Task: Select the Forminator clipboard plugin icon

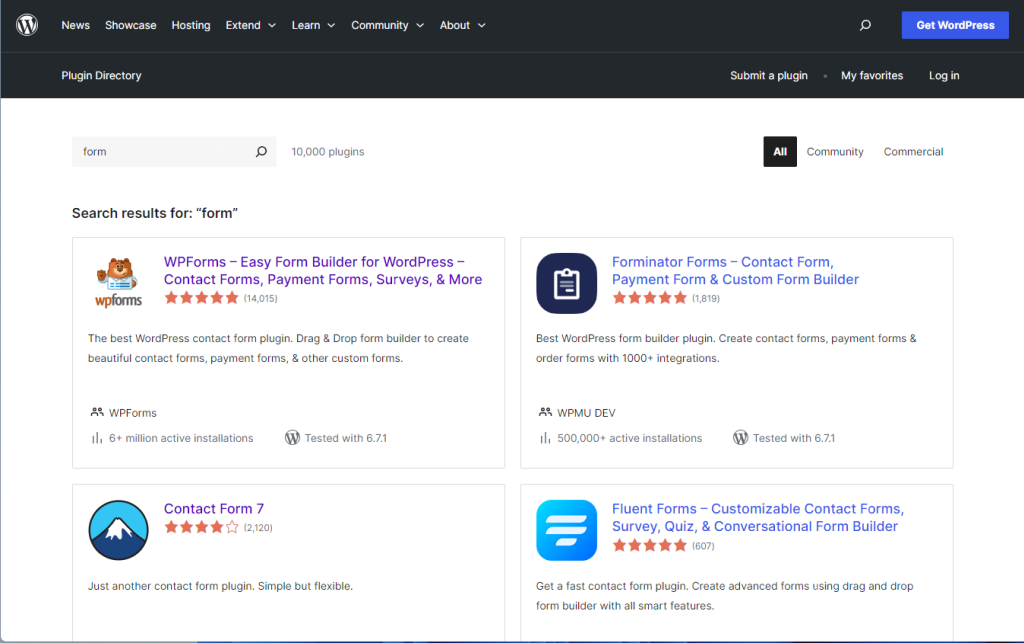Action: tap(566, 283)
